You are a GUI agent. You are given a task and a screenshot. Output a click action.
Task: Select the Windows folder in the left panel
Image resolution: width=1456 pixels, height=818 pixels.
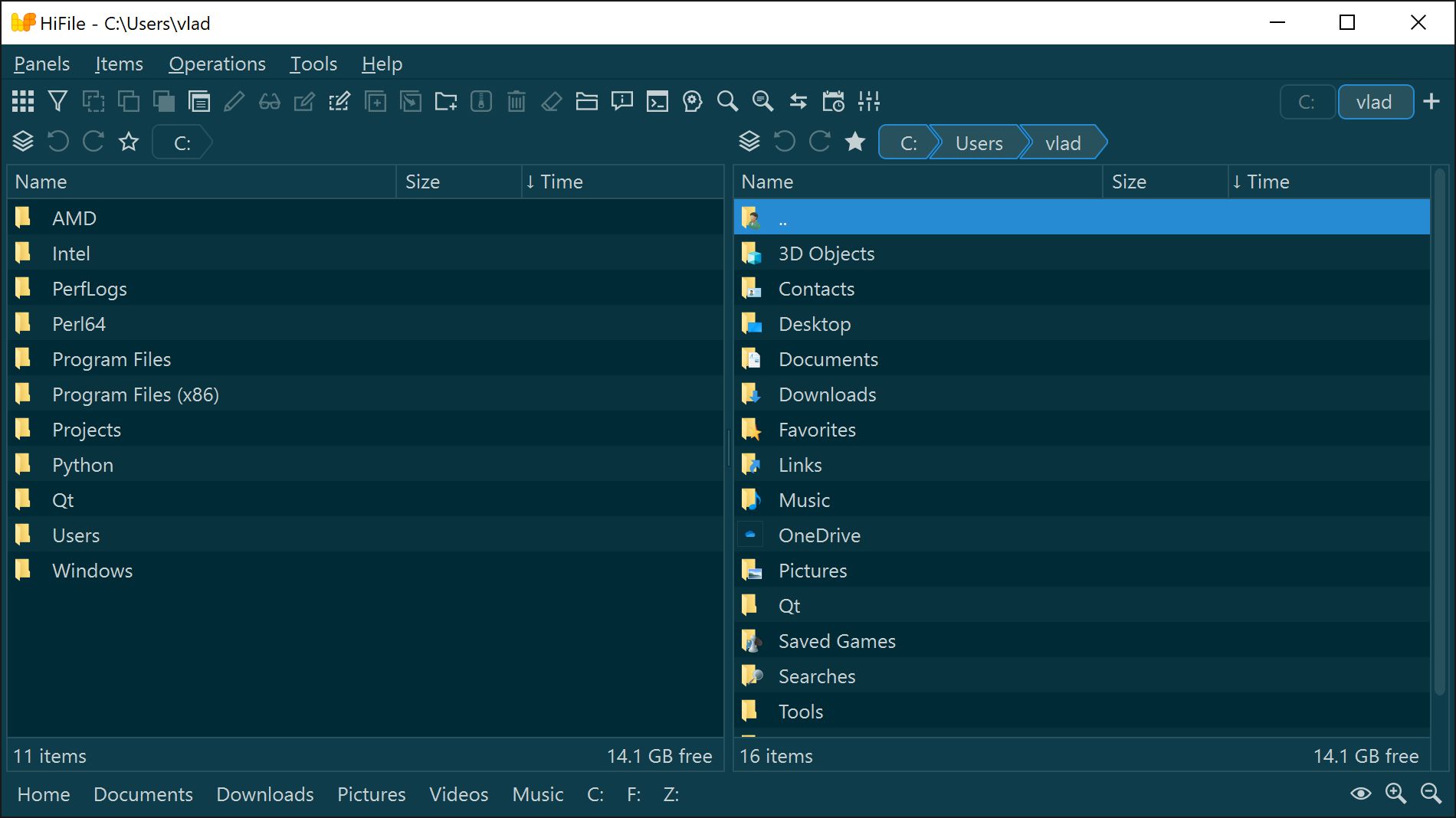tap(93, 570)
